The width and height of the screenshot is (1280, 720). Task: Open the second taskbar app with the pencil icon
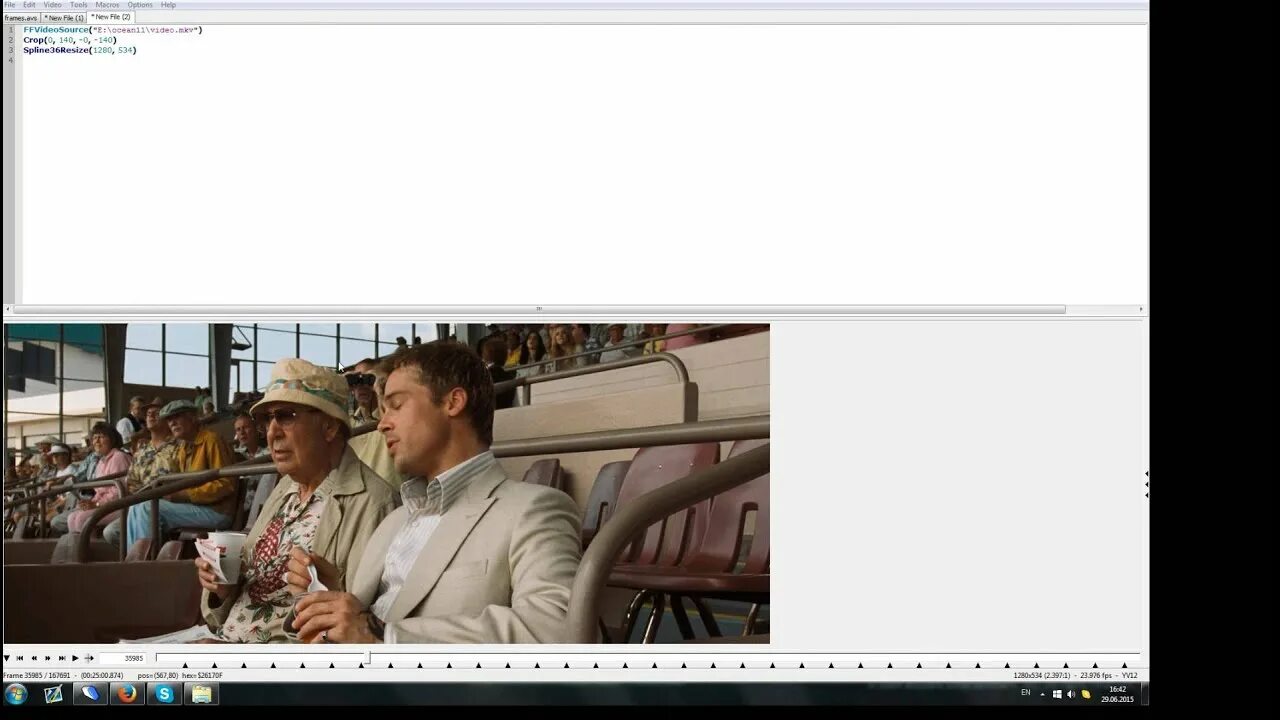pos(53,694)
